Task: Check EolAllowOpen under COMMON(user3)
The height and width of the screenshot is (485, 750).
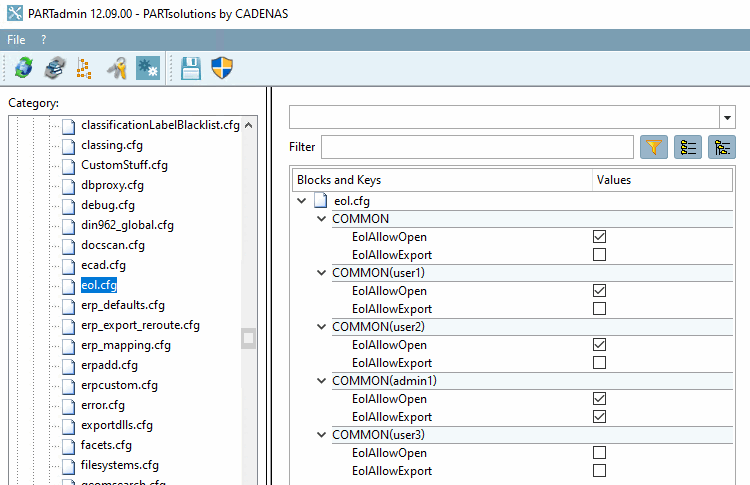Action: 599,453
